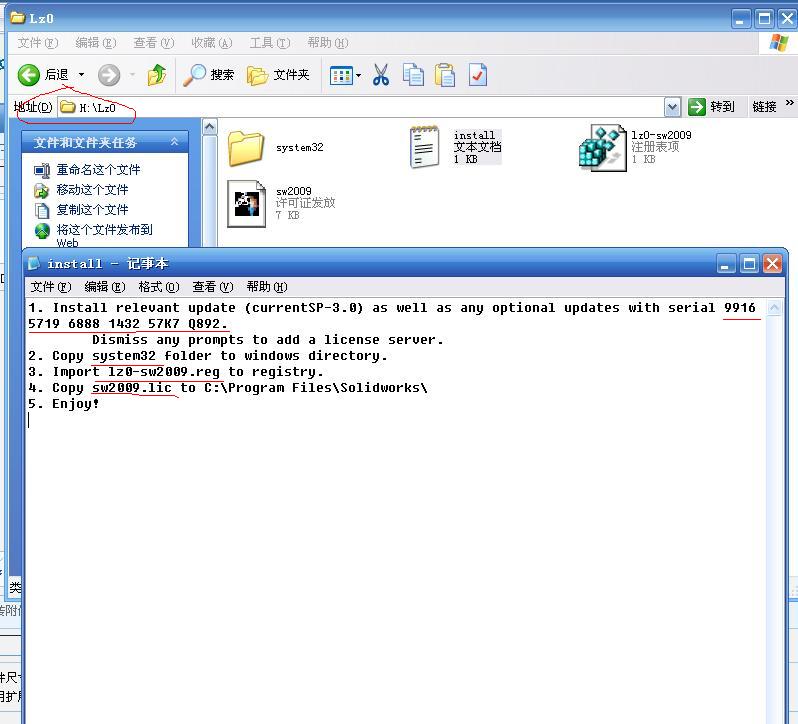Click the Notepad title bar icon

[x=34, y=263]
